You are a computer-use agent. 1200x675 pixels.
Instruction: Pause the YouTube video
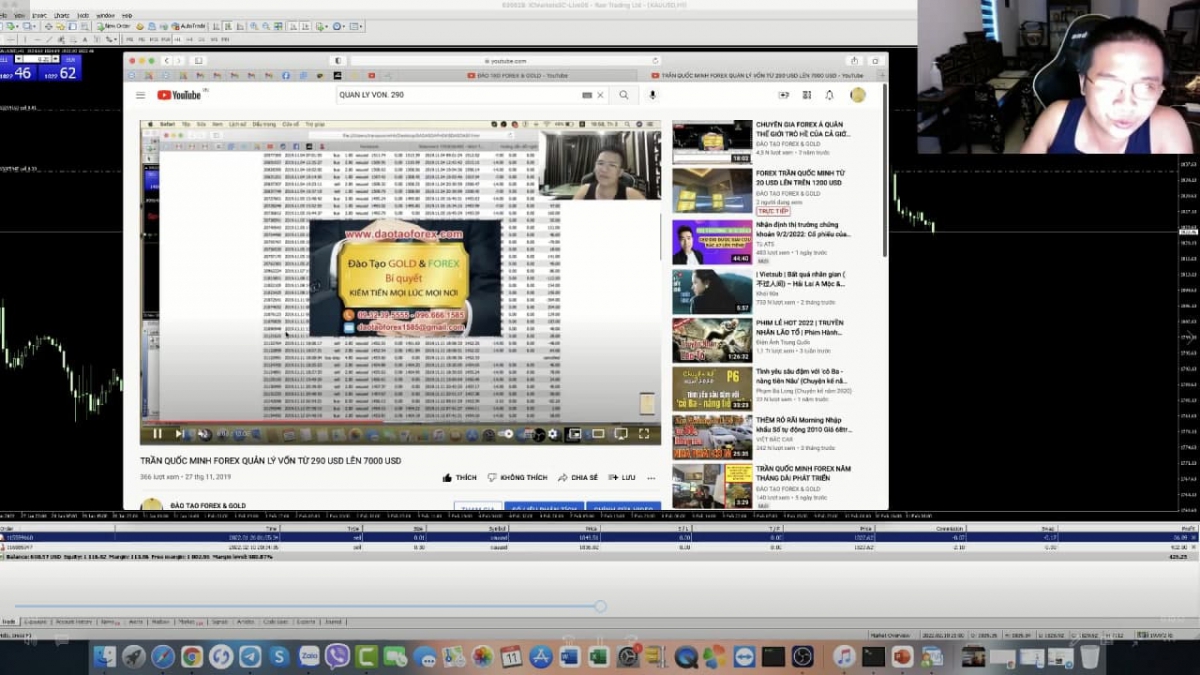click(157, 433)
